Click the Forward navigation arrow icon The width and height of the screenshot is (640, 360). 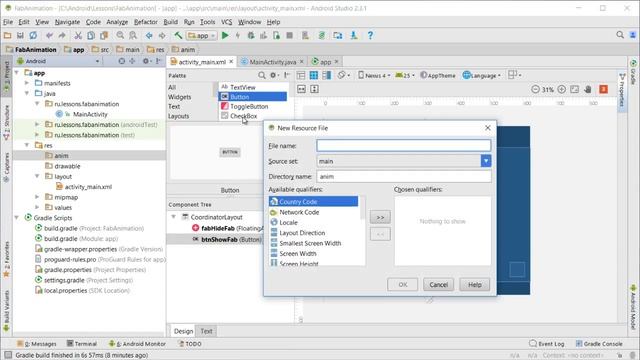point(162,36)
